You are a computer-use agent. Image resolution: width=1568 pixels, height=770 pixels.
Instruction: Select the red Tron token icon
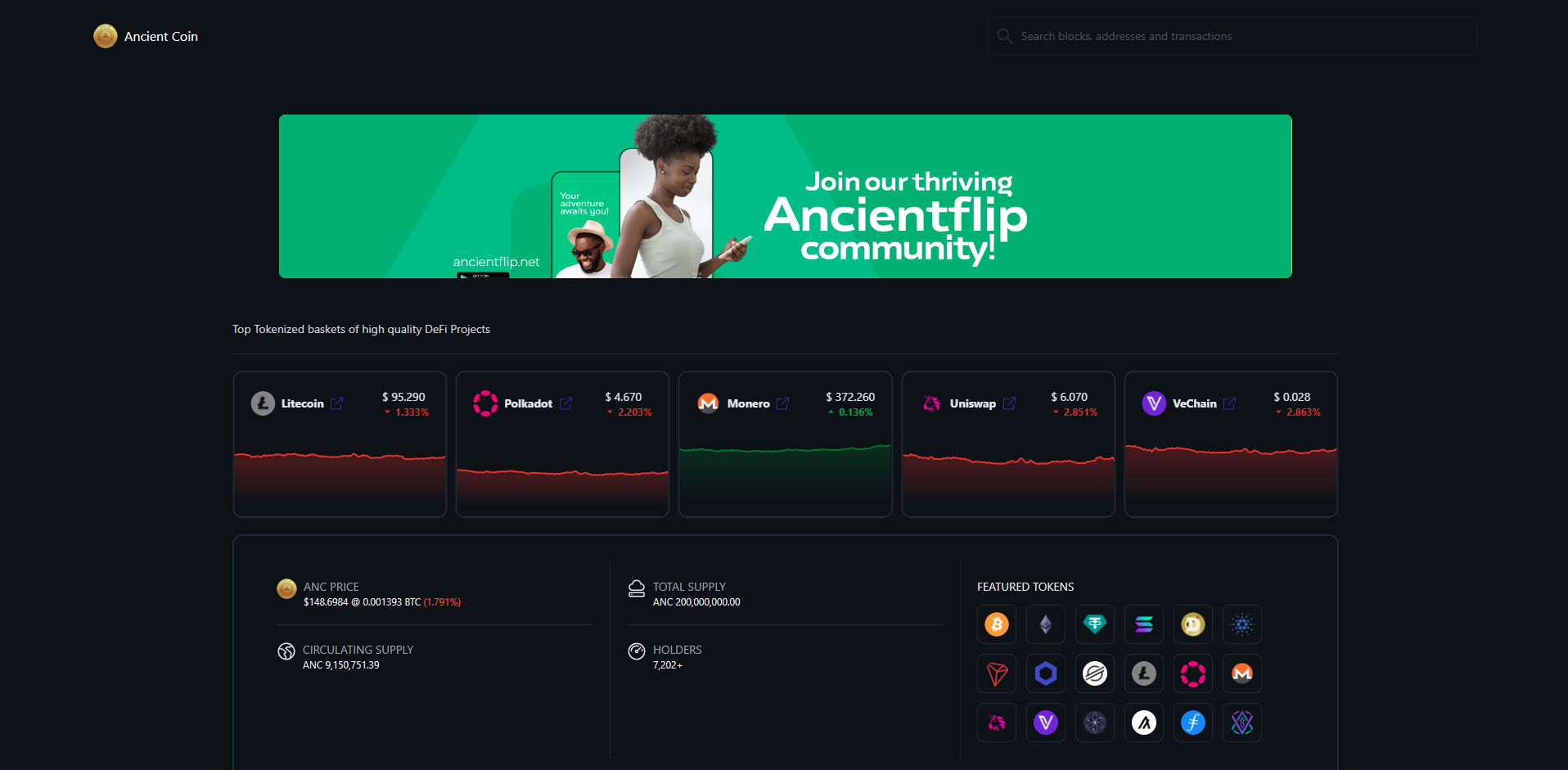click(997, 674)
